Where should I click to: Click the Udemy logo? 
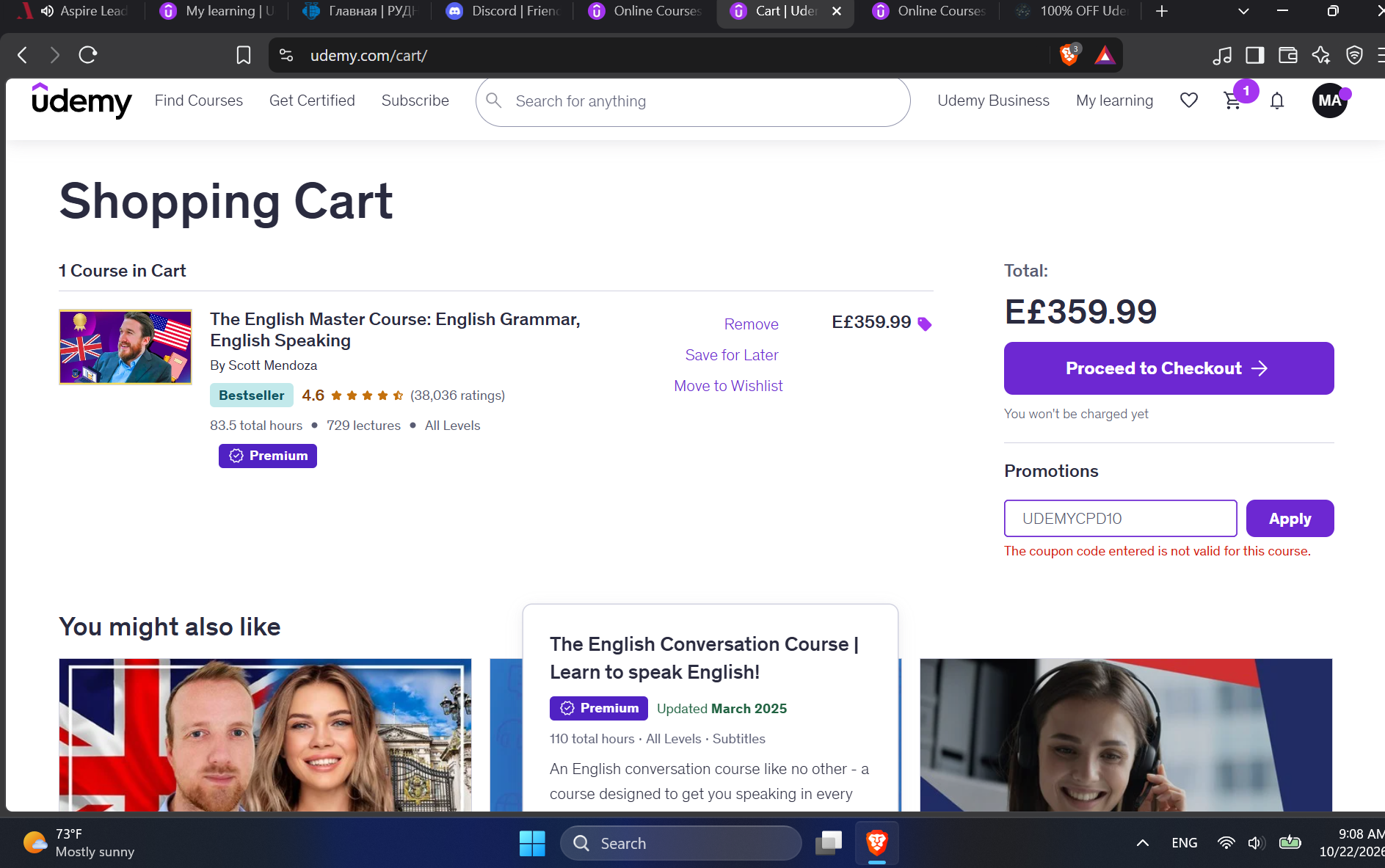[x=81, y=101]
